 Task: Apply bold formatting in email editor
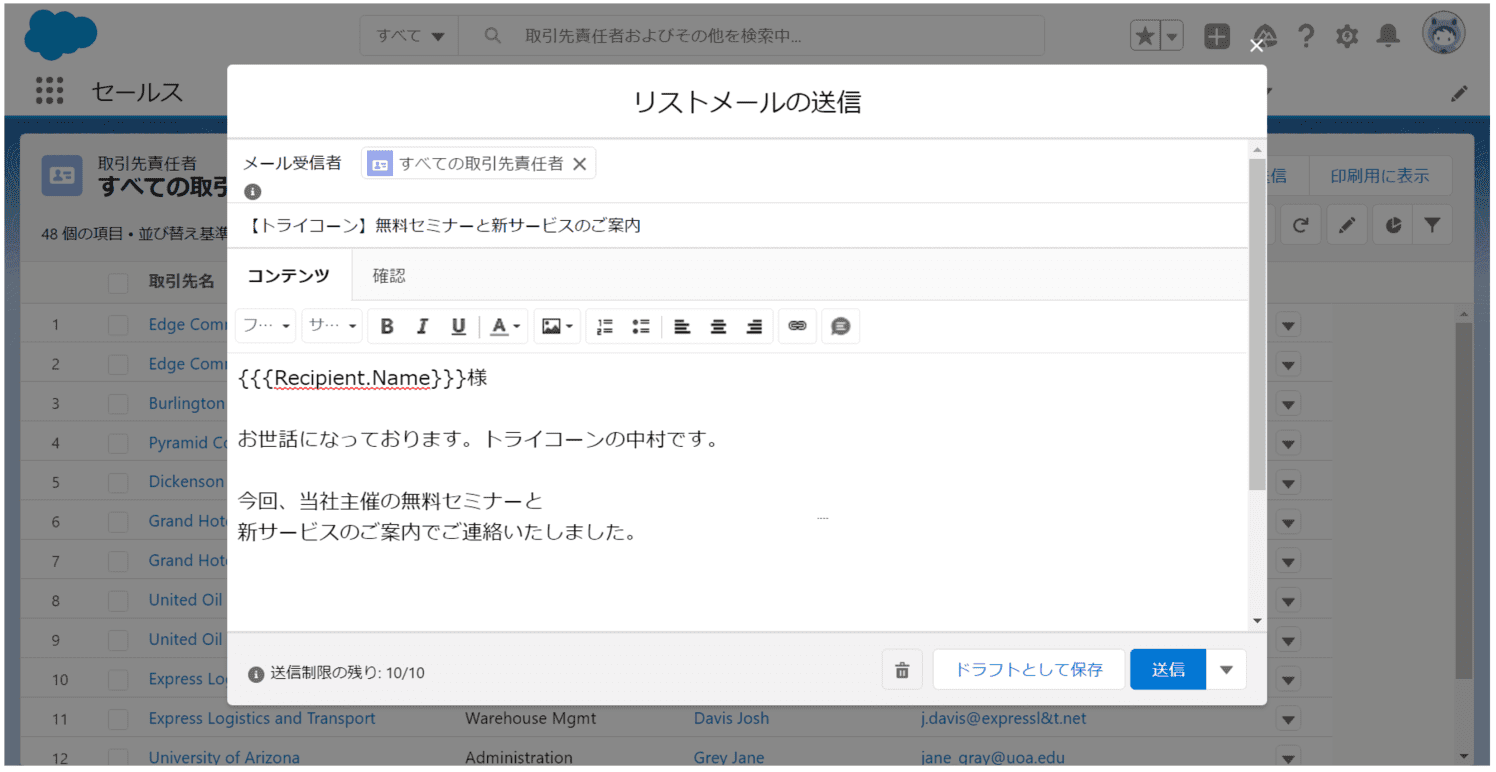387,326
